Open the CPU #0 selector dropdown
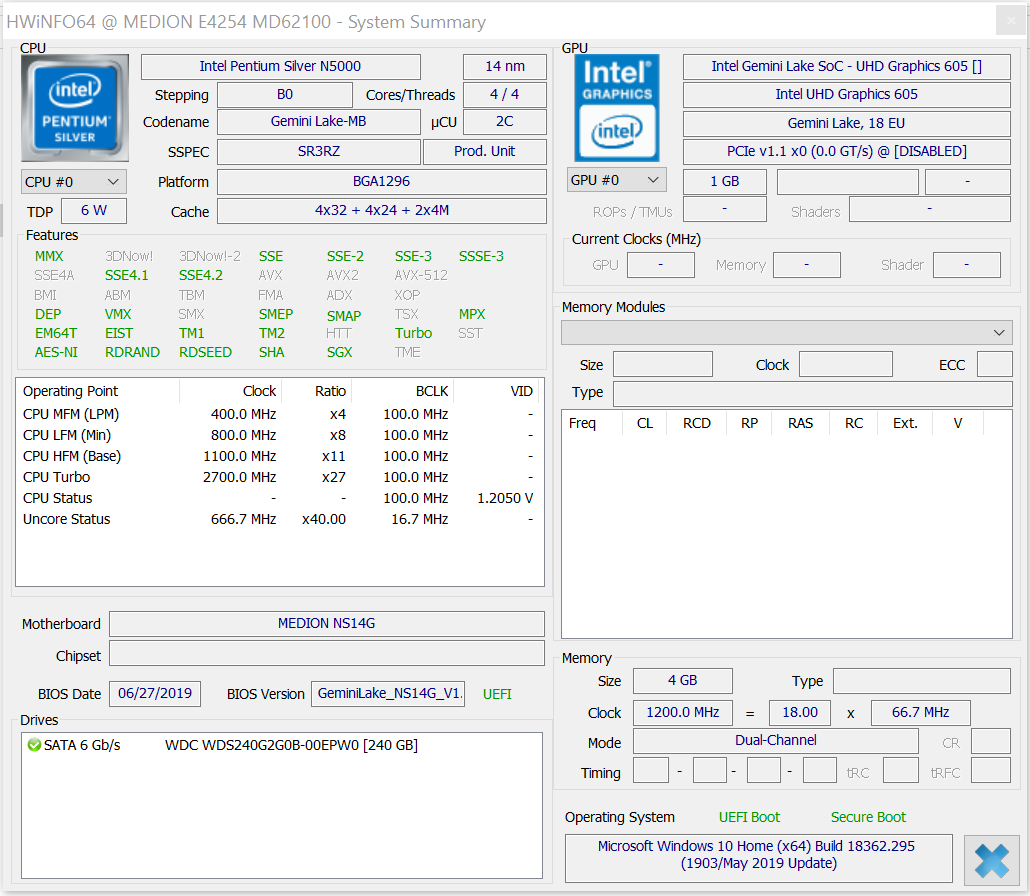This screenshot has width=1030, height=896. coord(74,182)
